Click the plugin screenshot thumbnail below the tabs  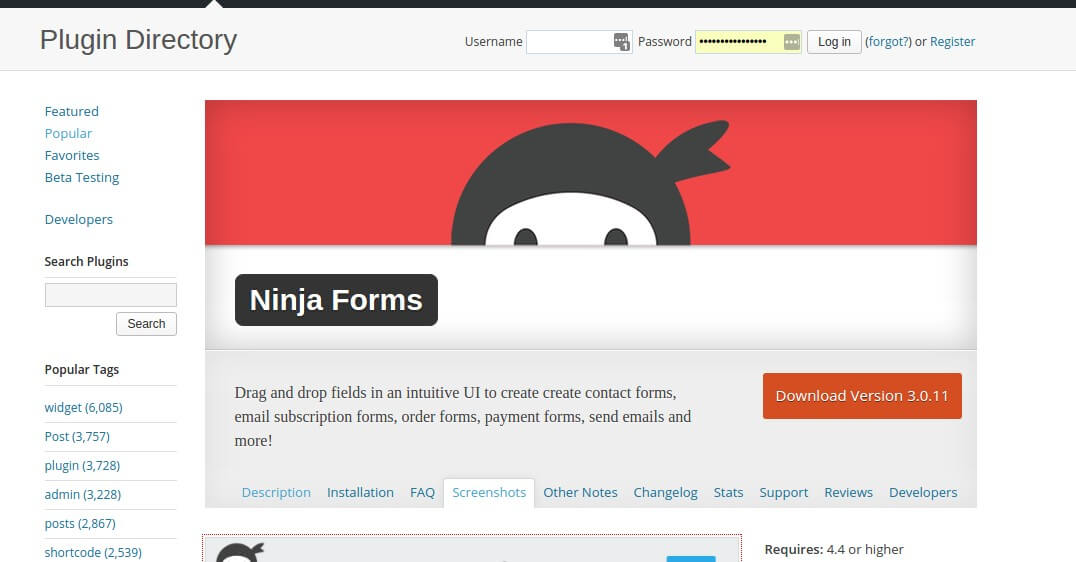(x=472, y=548)
